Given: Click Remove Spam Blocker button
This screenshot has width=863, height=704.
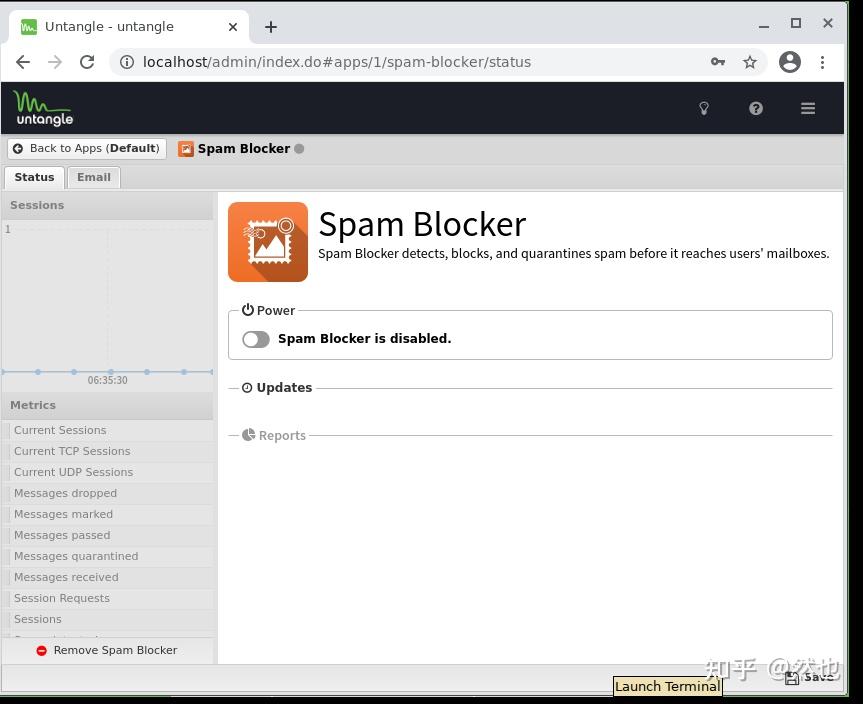Looking at the screenshot, I should click(x=107, y=651).
